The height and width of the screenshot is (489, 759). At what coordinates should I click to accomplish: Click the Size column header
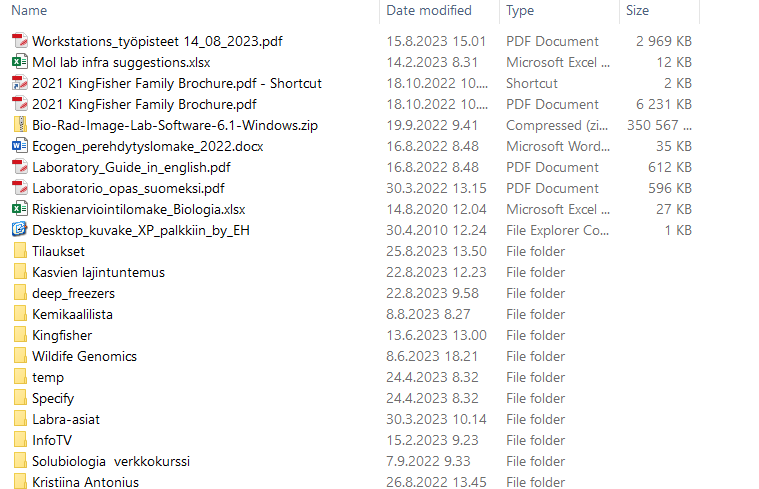point(637,11)
